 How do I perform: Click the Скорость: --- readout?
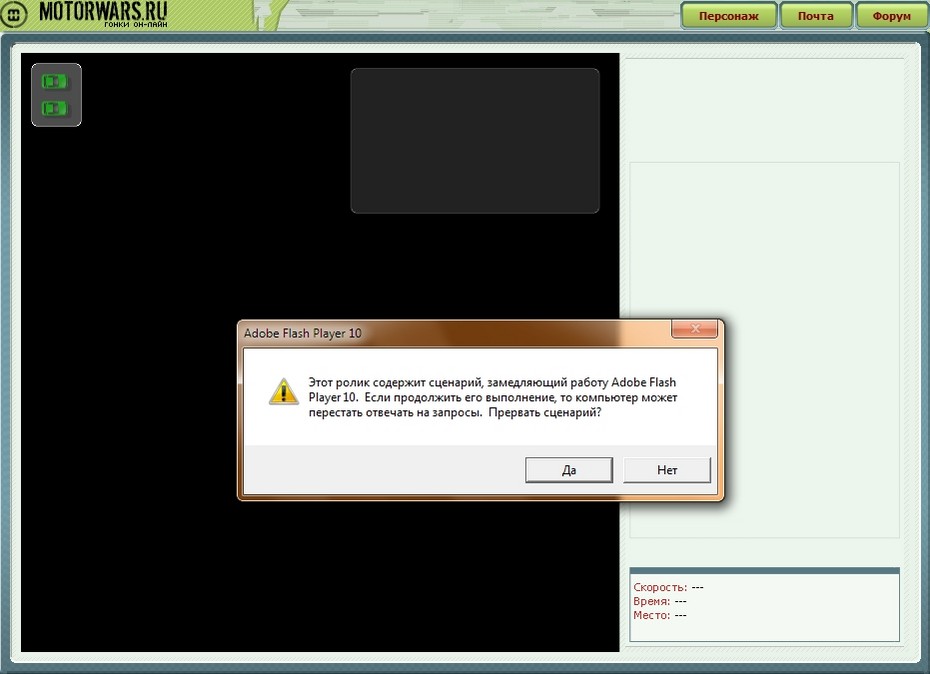click(668, 587)
